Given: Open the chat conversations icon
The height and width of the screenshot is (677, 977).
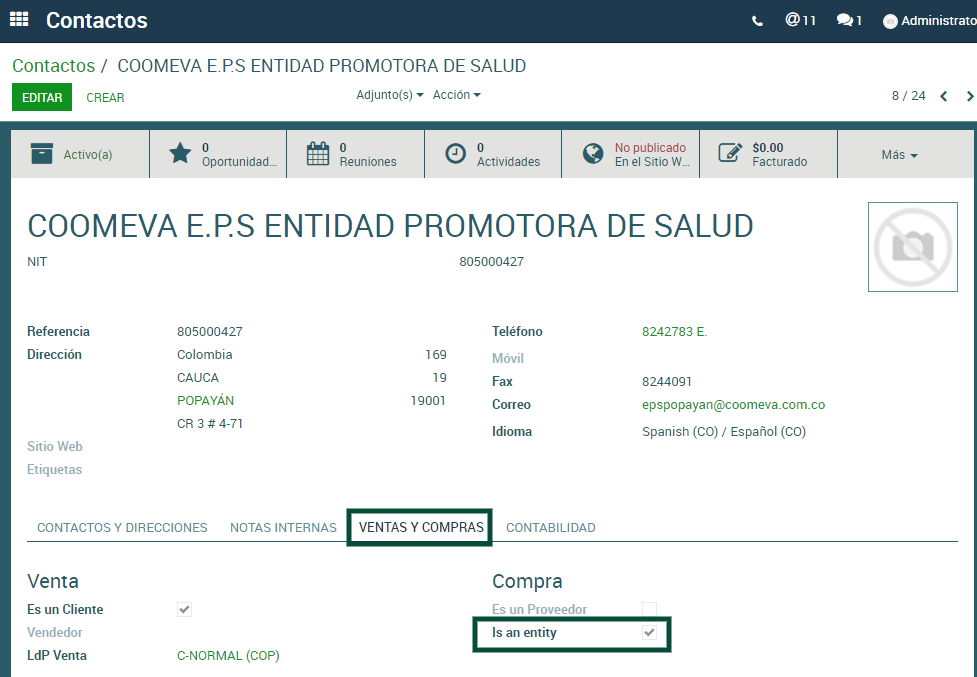Looking at the screenshot, I should coord(849,20).
